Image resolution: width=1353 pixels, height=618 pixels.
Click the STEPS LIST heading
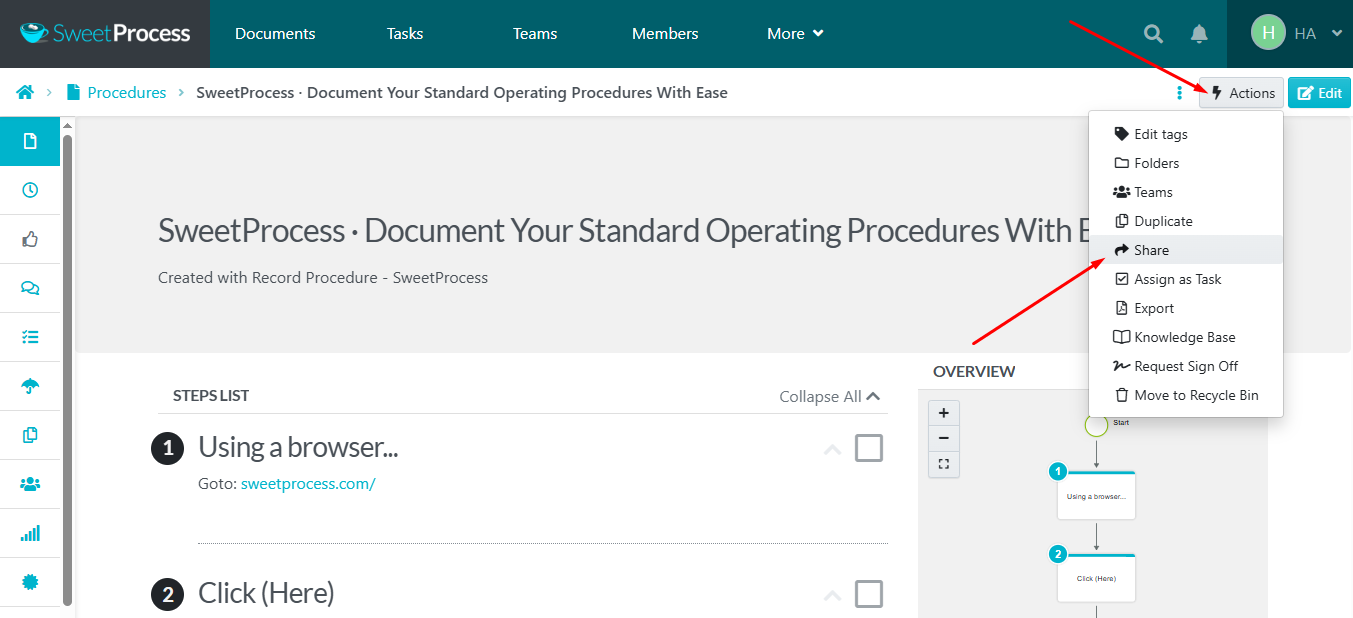[211, 396]
